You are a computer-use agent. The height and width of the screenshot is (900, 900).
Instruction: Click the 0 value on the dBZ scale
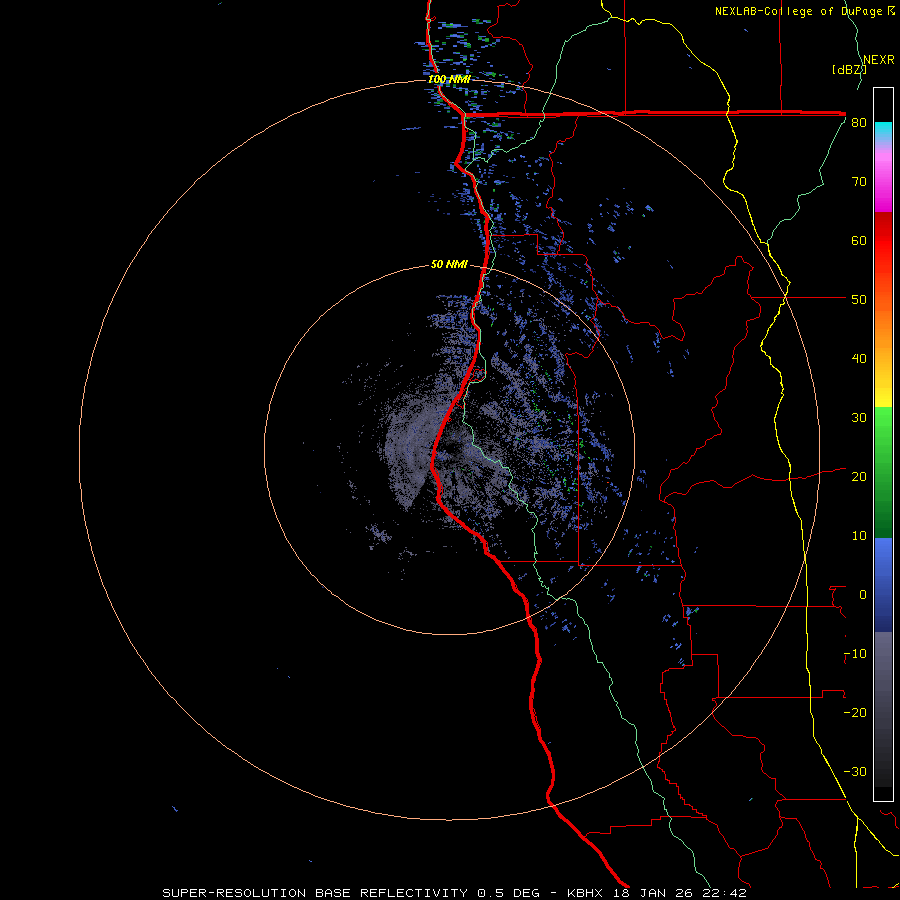863,595
